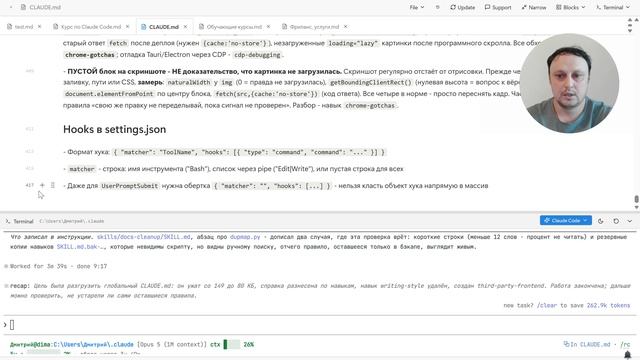Close the Курс по Claude Code.md tab
The image size is (640, 360).
tap(127, 27)
